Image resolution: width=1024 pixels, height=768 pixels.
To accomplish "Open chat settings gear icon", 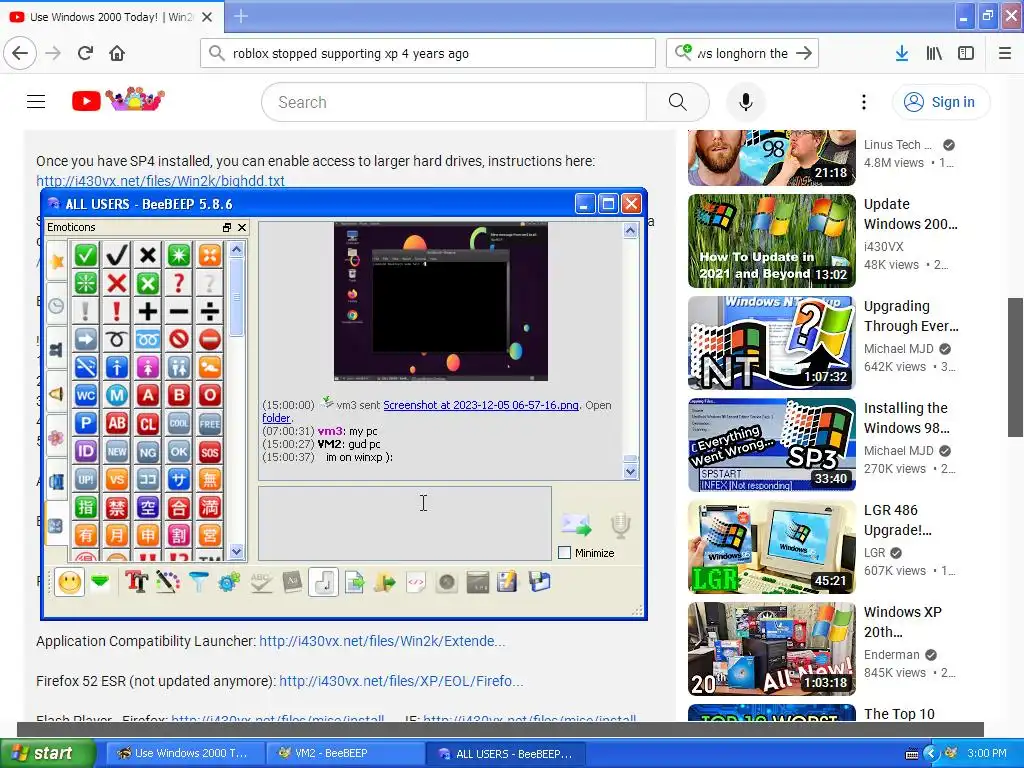I will (229, 582).
